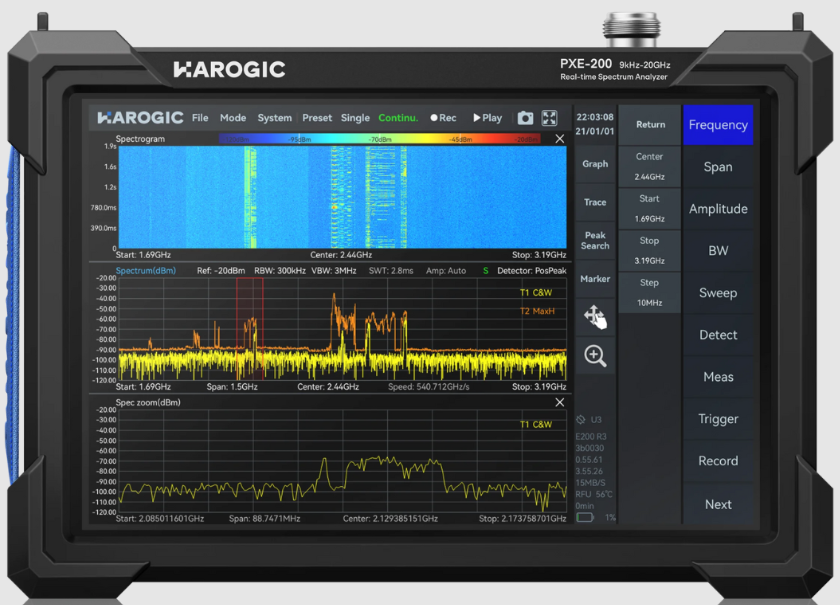
Task: Open the Preset options
Action: click(317, 118)
